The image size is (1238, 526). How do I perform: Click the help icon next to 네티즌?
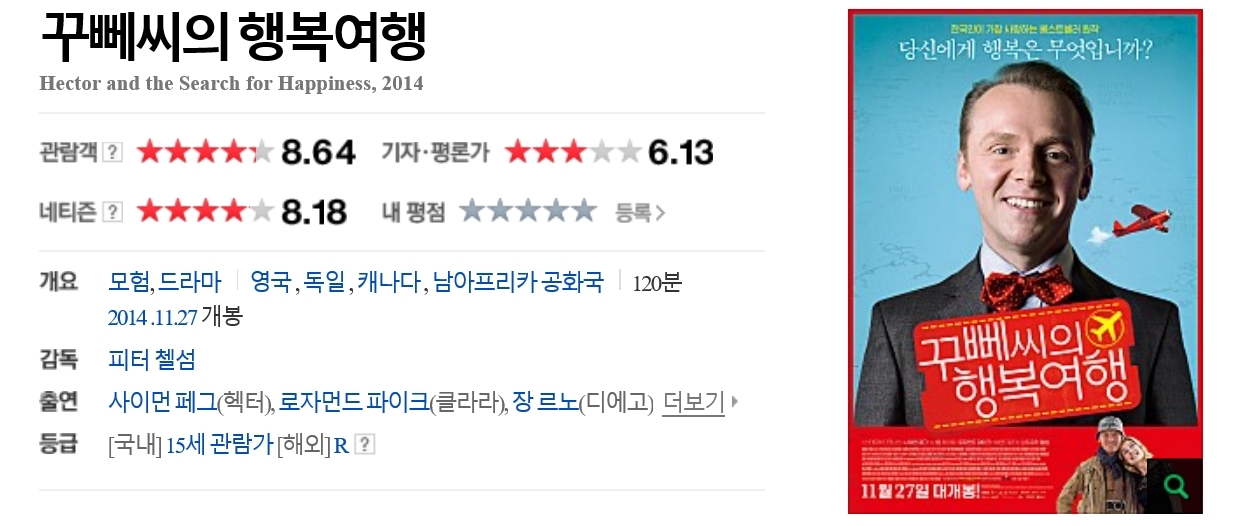(113, 211)
